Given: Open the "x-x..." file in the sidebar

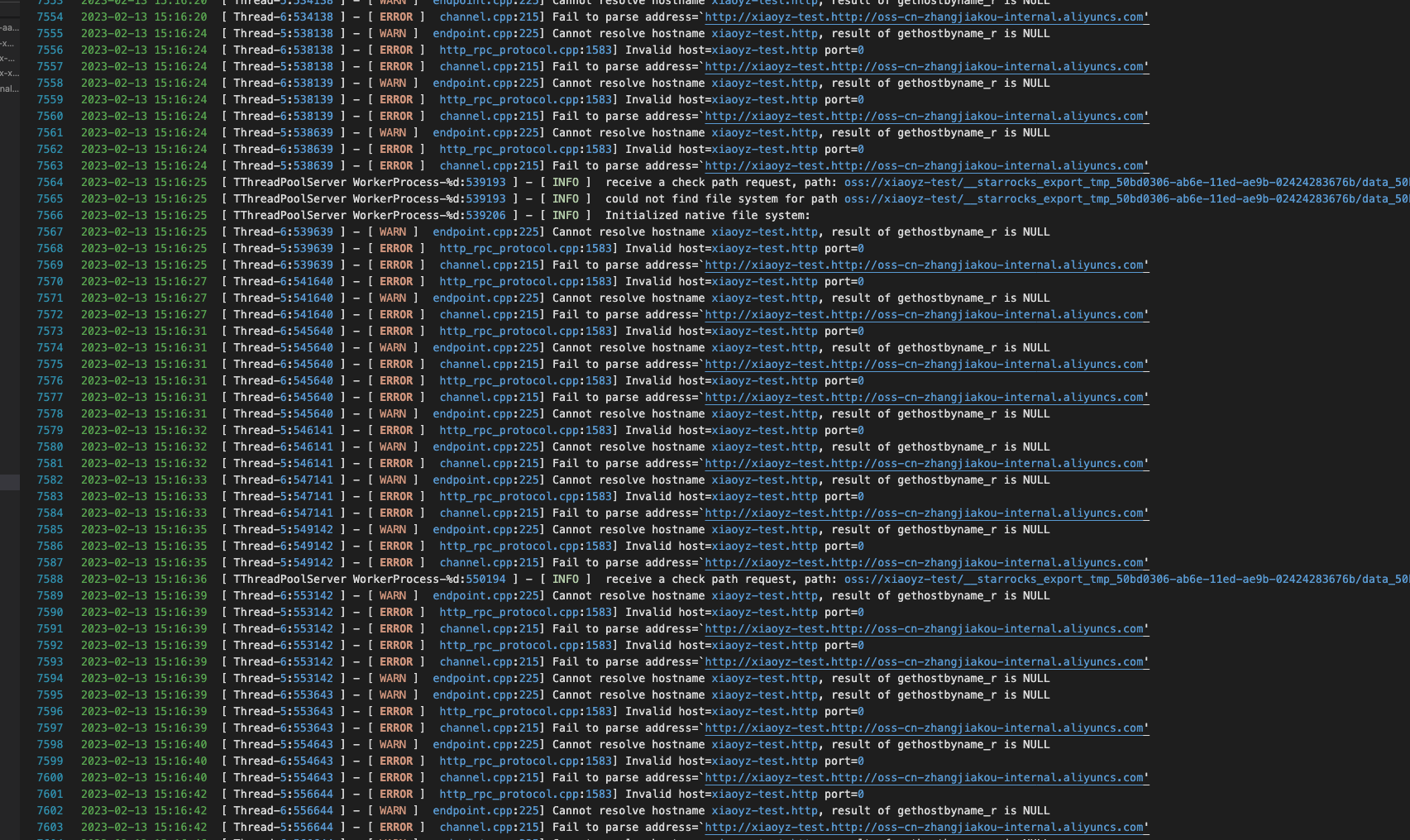Looking at the screenshot, I should (7, 70).
